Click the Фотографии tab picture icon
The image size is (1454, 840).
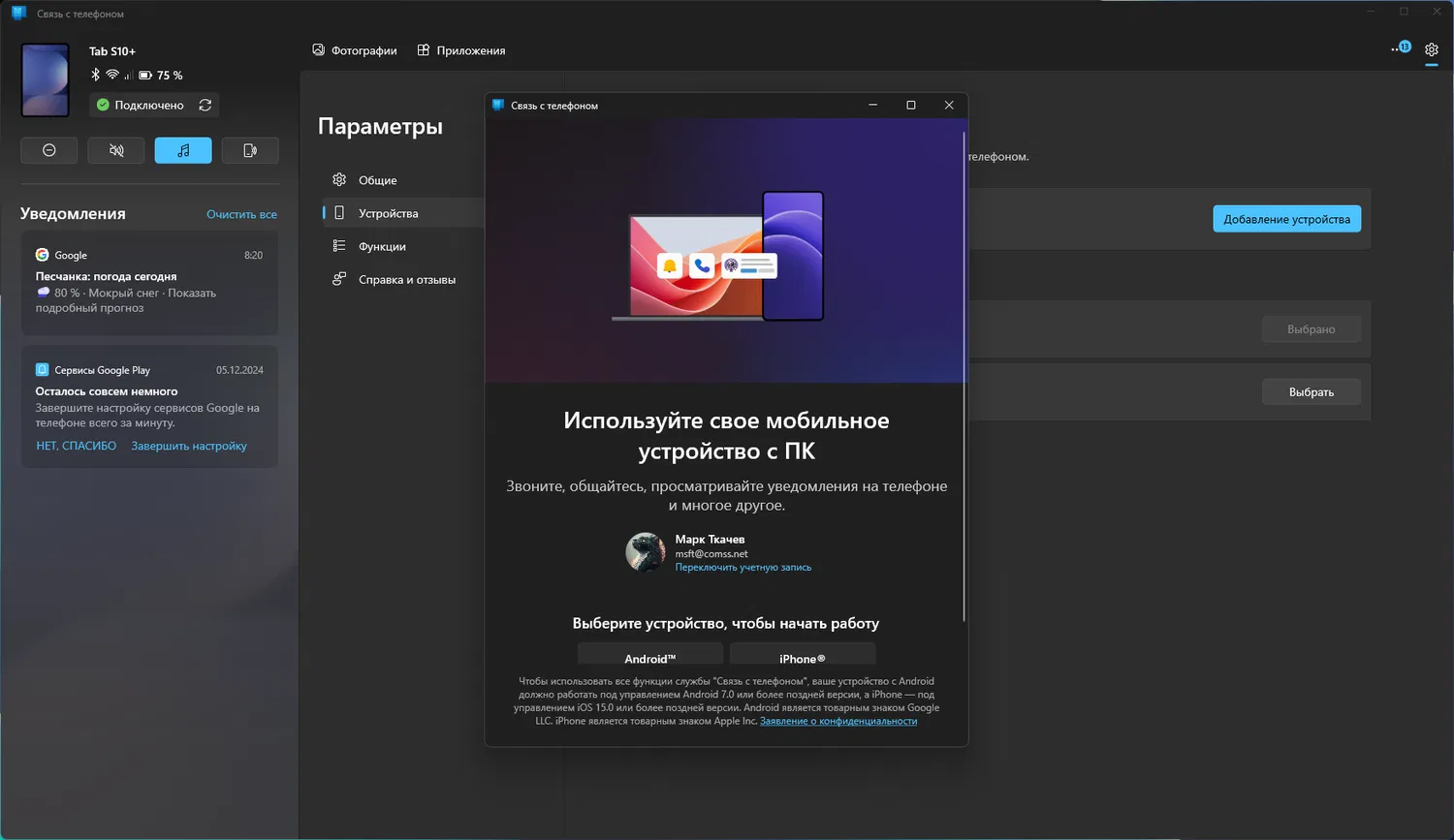click(318, 49)
